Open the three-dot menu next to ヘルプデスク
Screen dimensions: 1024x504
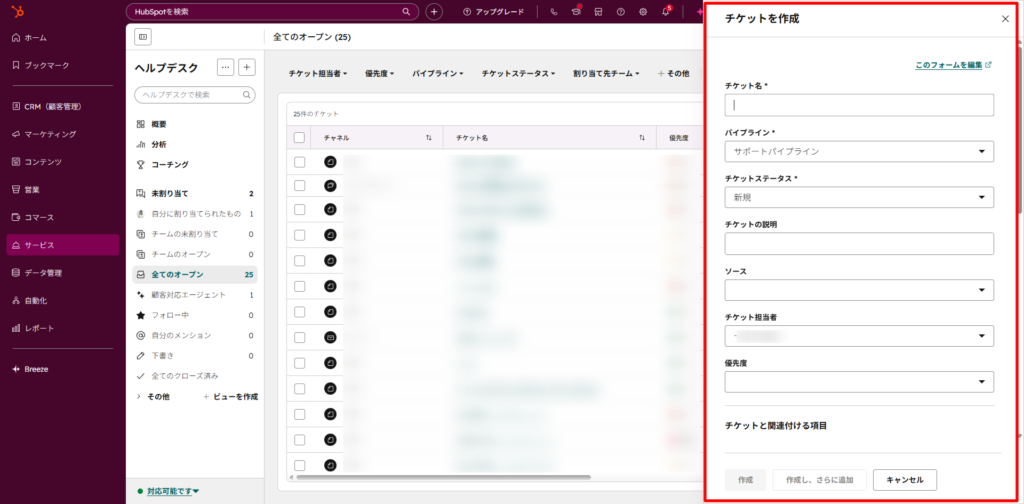click(x=226, y=67)
